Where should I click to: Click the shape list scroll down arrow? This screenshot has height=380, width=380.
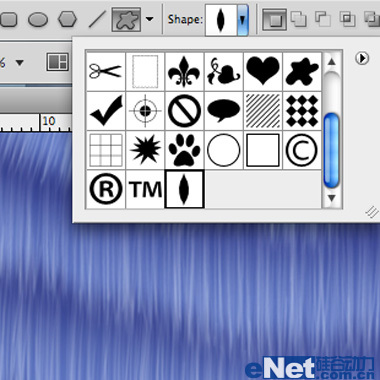click(331, 198)
